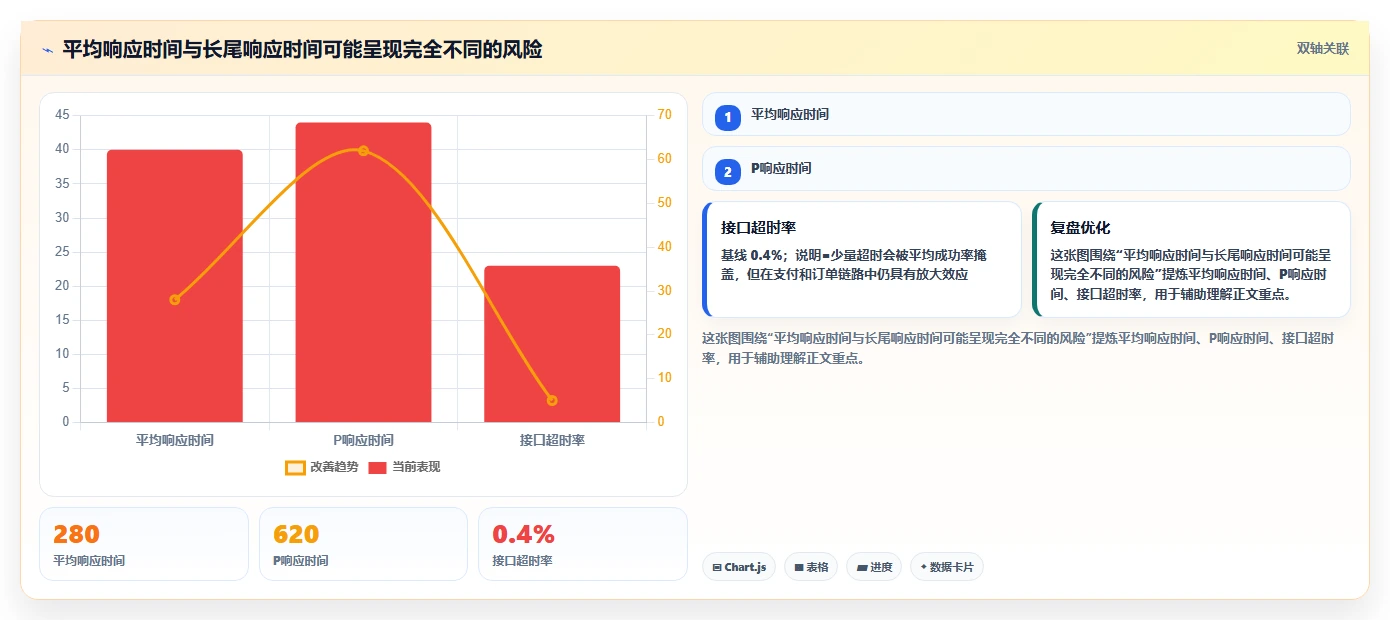Select the red bar for P响应时间
The image size is (1390, 620).
pos(363,272)
